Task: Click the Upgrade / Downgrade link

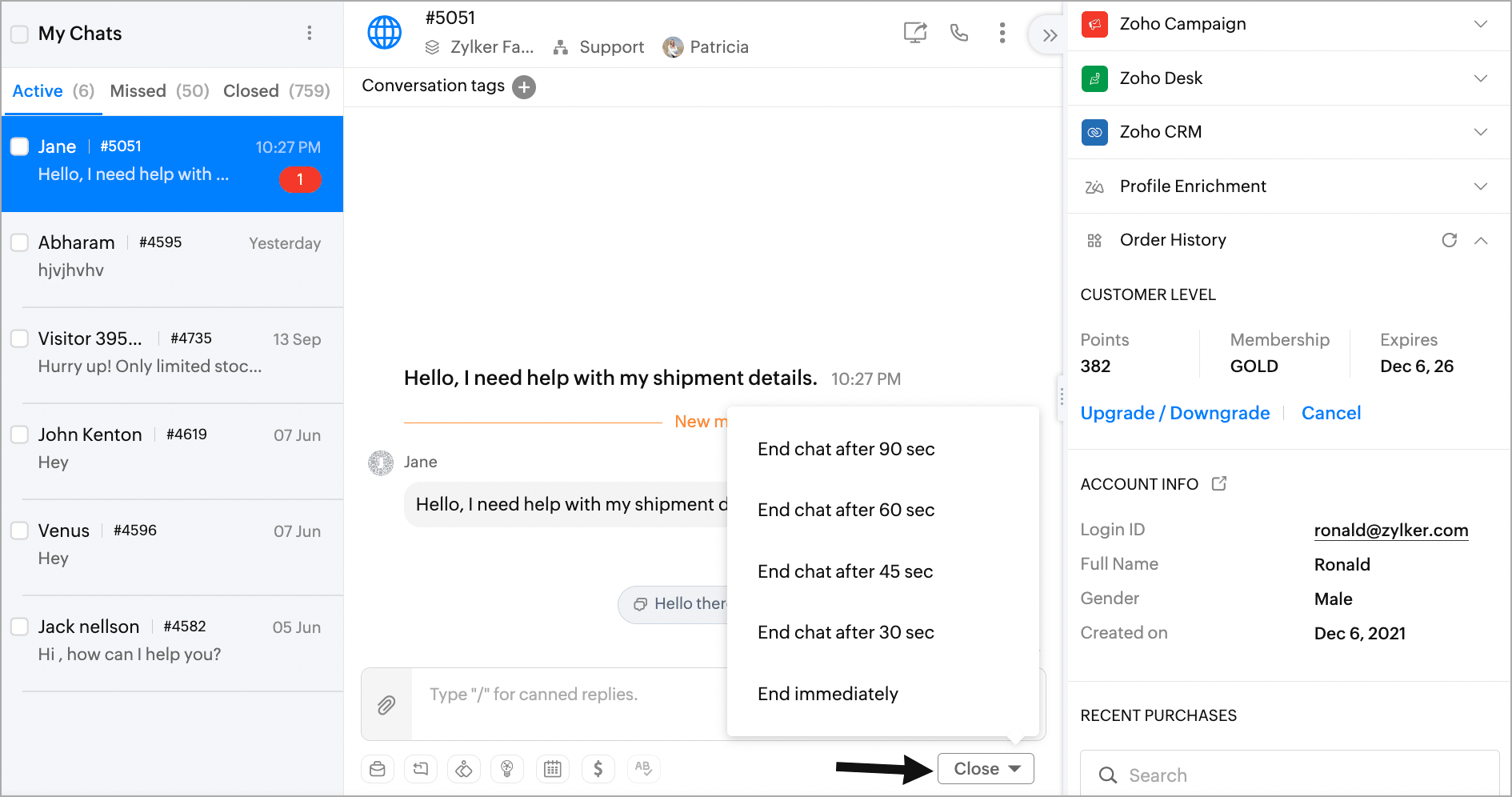Action: pyautogui.click(x=1174, y=413)
